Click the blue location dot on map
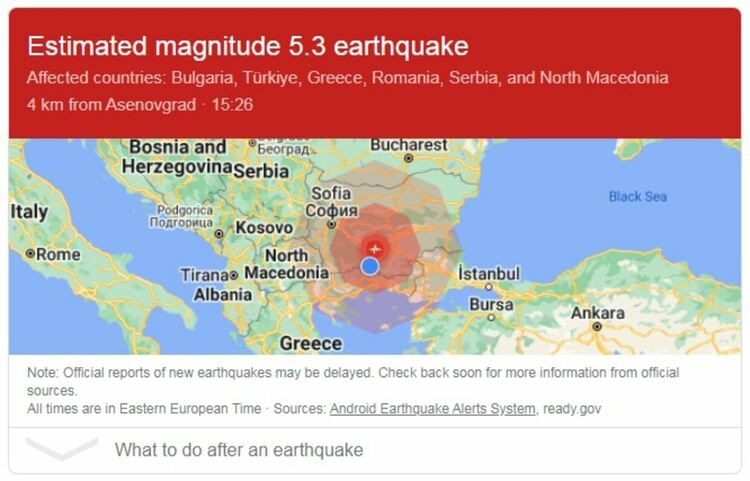Screen dimensions: 750x481 click(x=370, y=266)
